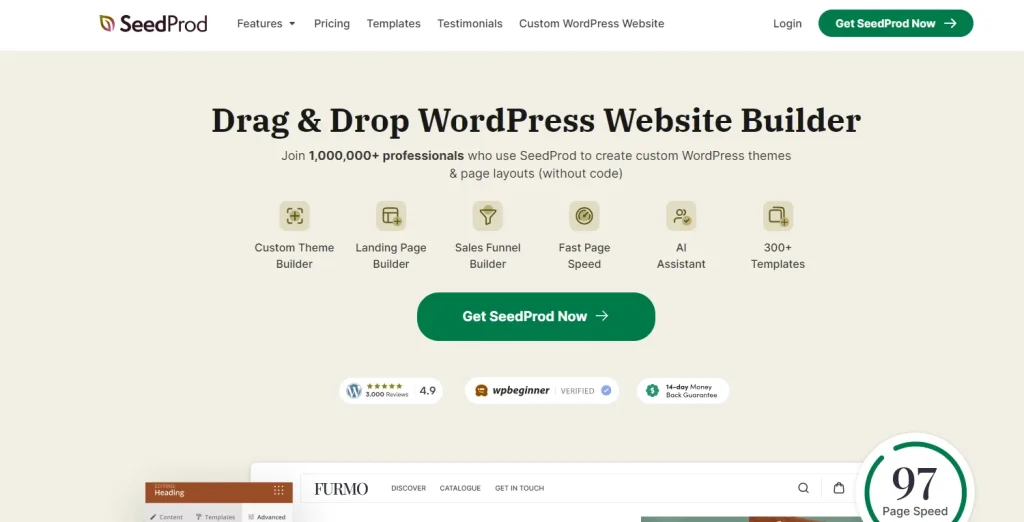The width and height of the screenshot is (1024, 522).
Task: Click the Landing Page Builder label
Action: point(391,256)
